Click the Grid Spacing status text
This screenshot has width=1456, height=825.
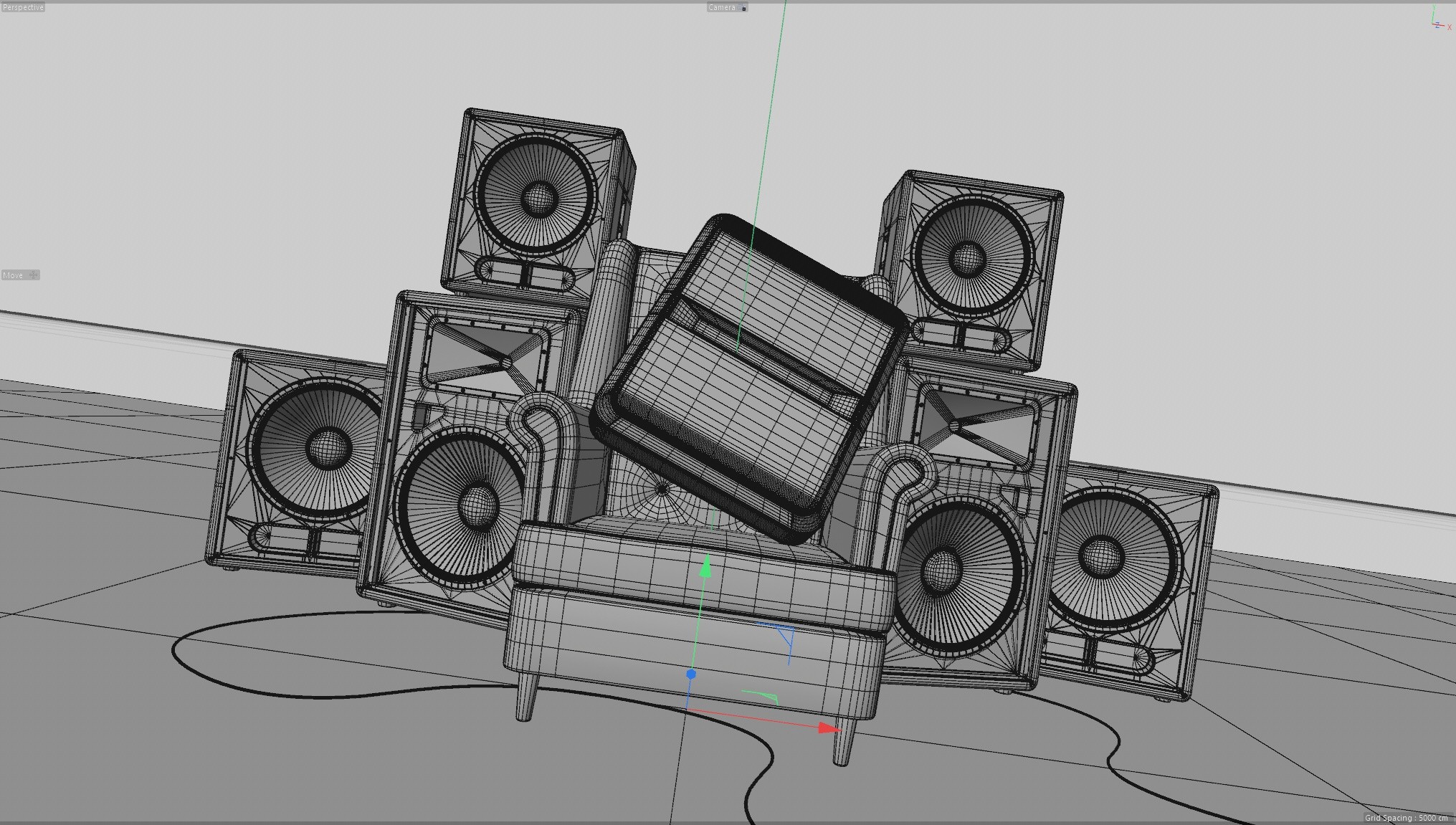[x=1405, y=818]
